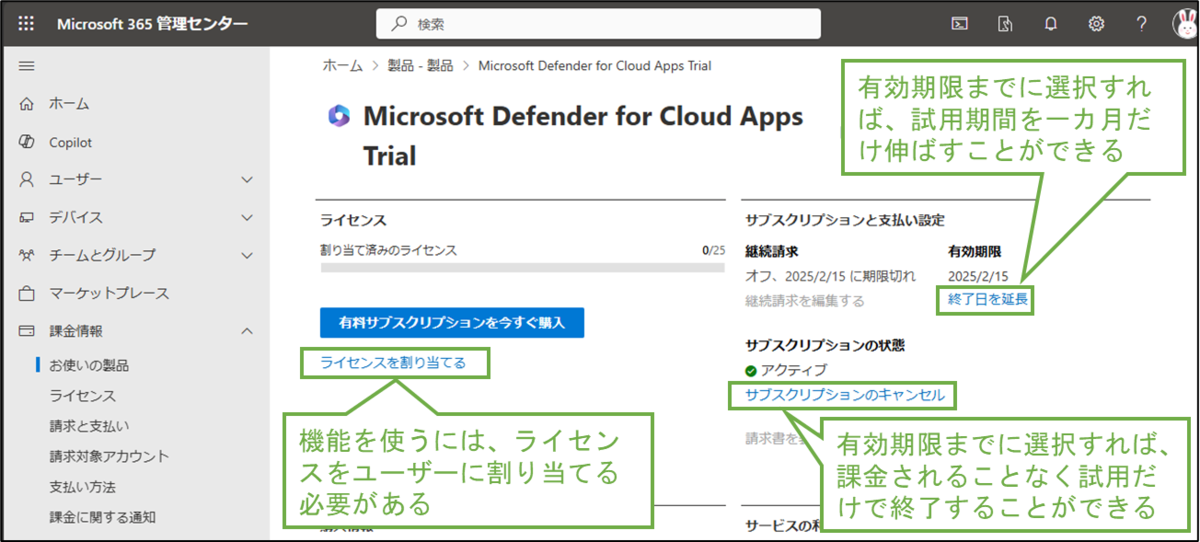Open notifications bell icon
Screen dimensions: 1200x542
point(1050,24)
